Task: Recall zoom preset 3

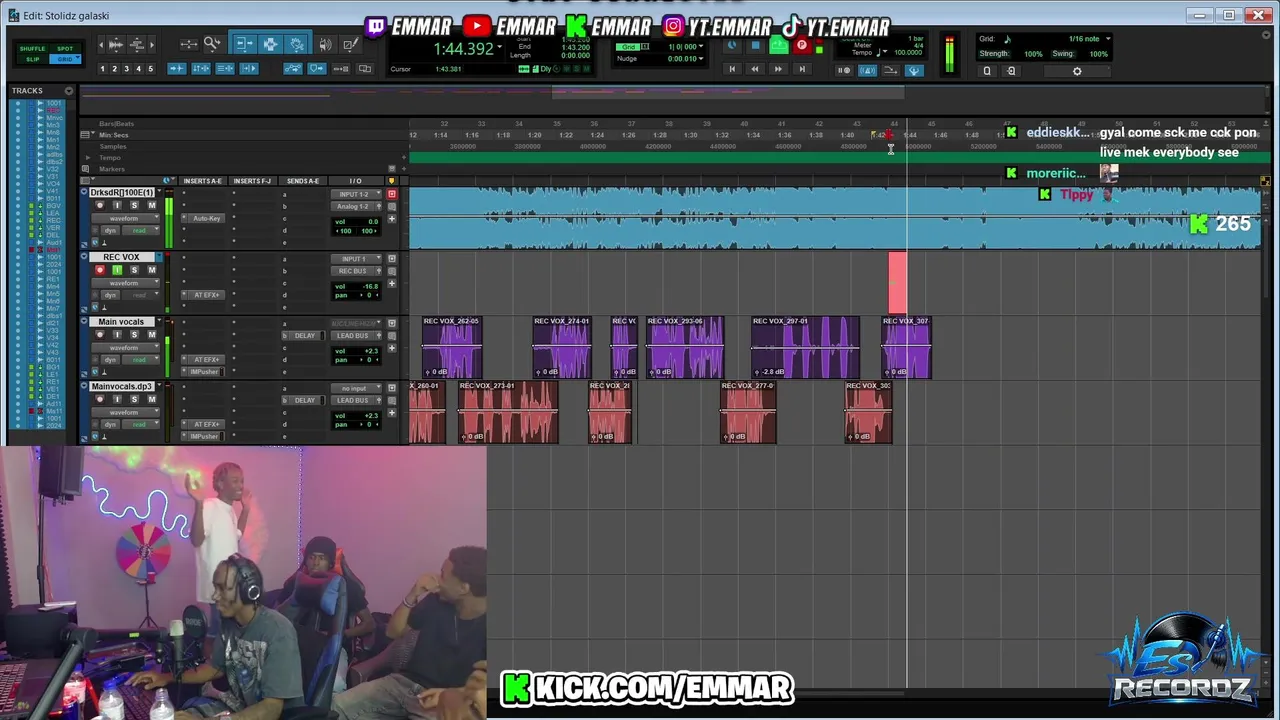Action: coord(126,69)
